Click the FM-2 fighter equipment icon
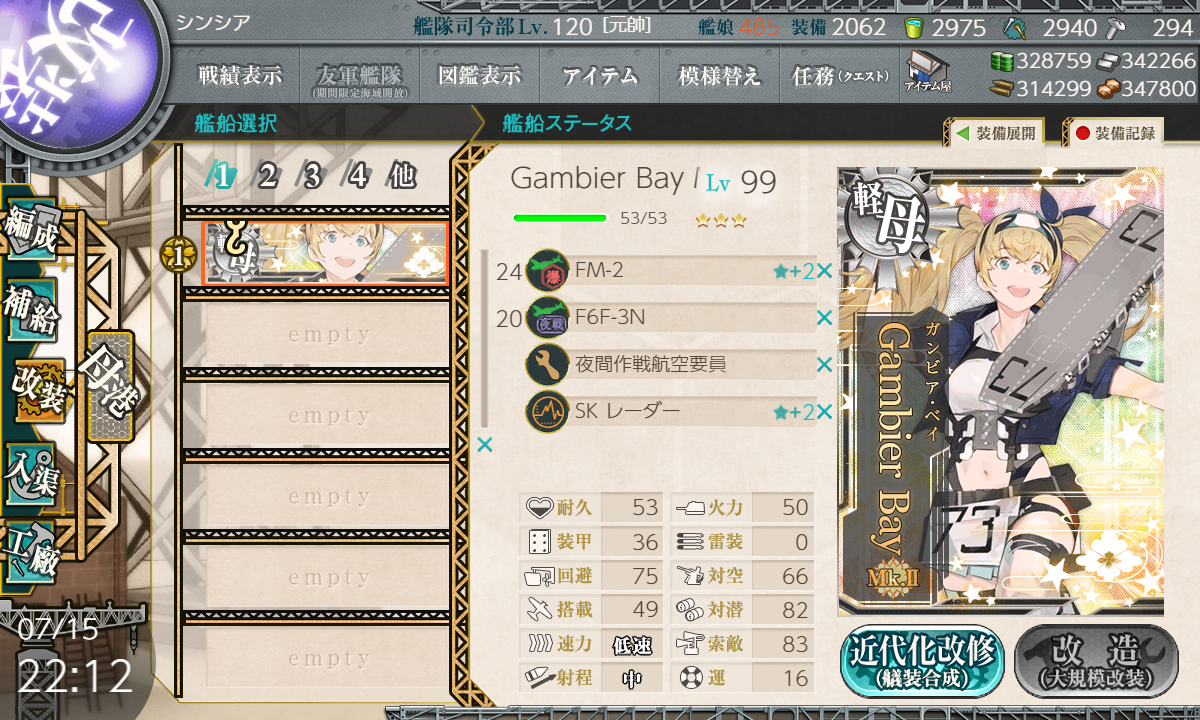 (547, 270)
